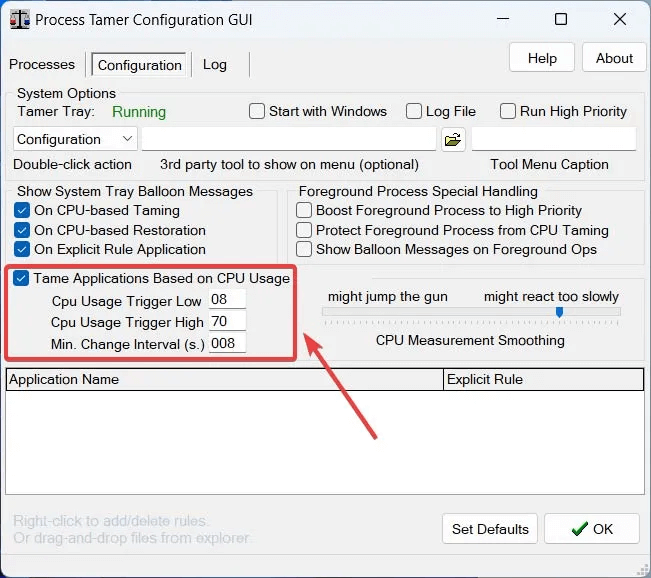The height and width of the screenshot is (578, 651).
Task: Click the Min. Change Interval field
Action: (x=227, y=343)
